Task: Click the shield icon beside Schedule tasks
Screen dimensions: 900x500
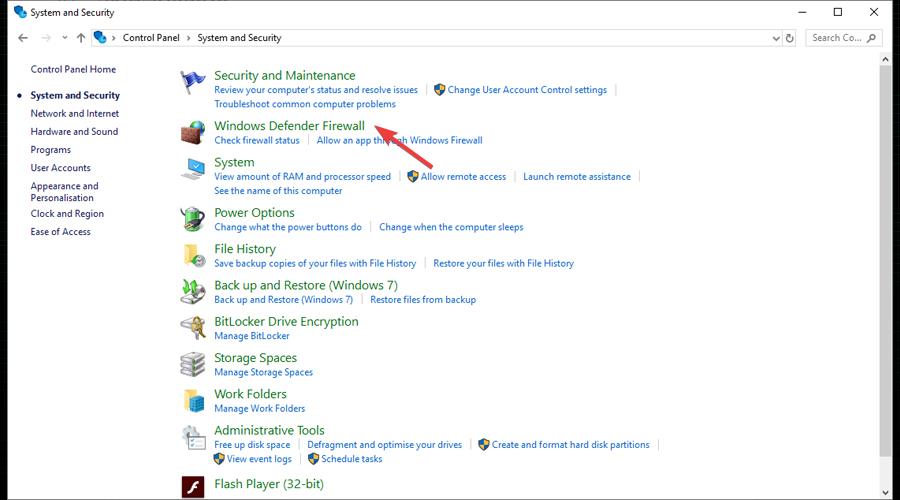Action: tap(313, 459)
